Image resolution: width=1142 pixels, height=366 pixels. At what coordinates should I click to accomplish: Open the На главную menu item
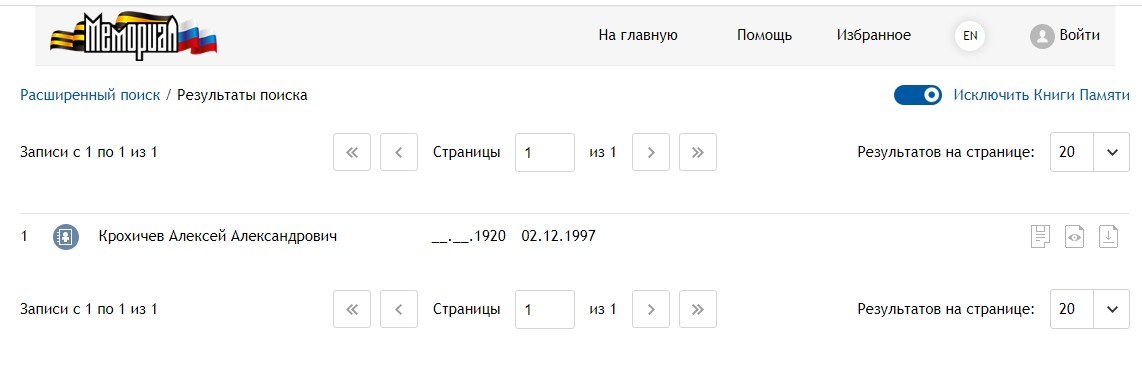[638, 36]
